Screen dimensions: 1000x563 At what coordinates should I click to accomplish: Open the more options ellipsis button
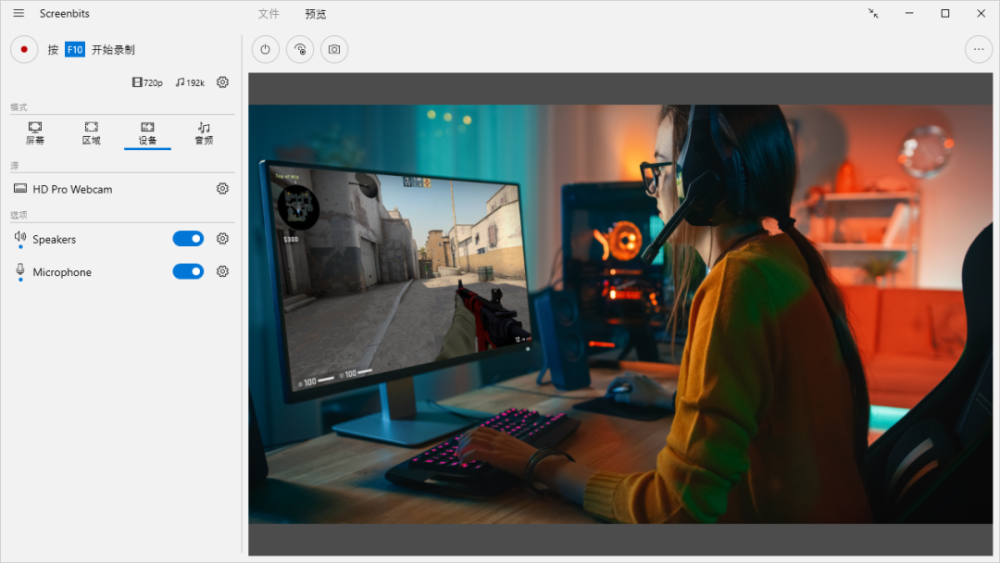(x=978, y=49)
